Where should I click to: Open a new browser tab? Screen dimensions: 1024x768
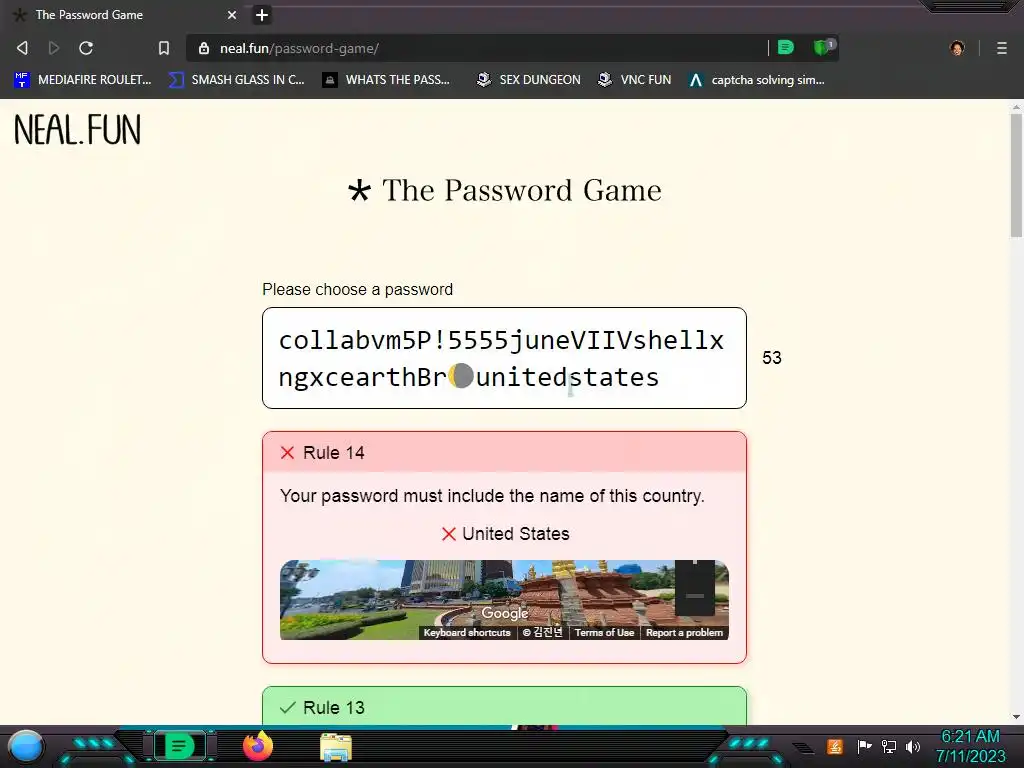262,14
